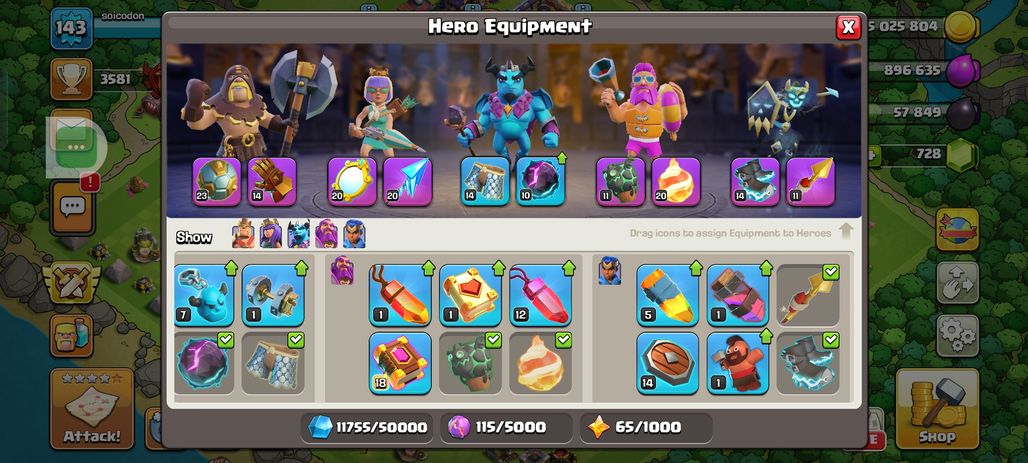Toggle the Grand Warden show filter

(326, 234)
